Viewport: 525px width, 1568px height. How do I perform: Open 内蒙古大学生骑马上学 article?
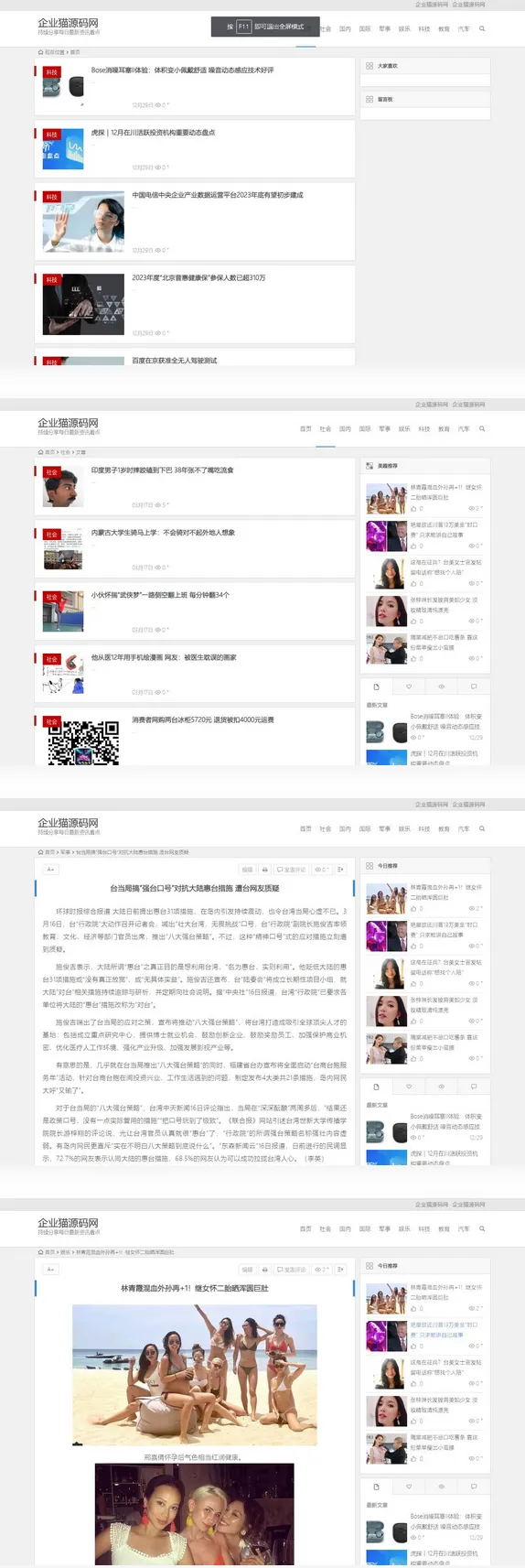tap(163, 533)
